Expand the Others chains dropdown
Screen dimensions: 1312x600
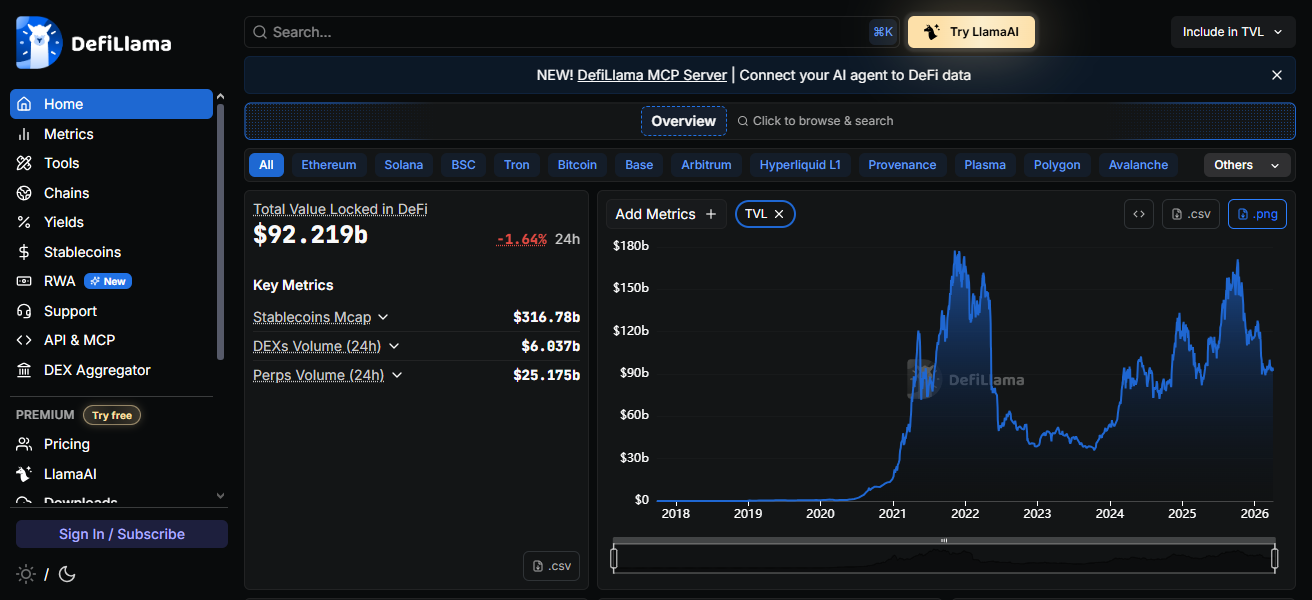pos(1246,165)
